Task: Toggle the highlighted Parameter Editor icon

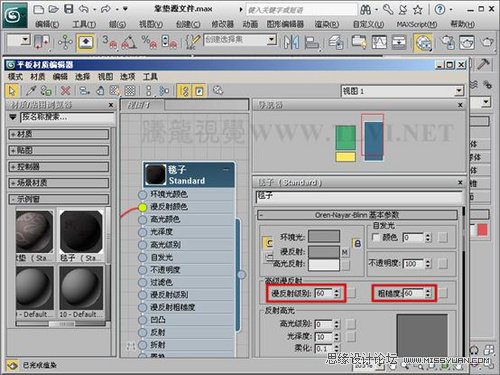Action: coord(199,91)
